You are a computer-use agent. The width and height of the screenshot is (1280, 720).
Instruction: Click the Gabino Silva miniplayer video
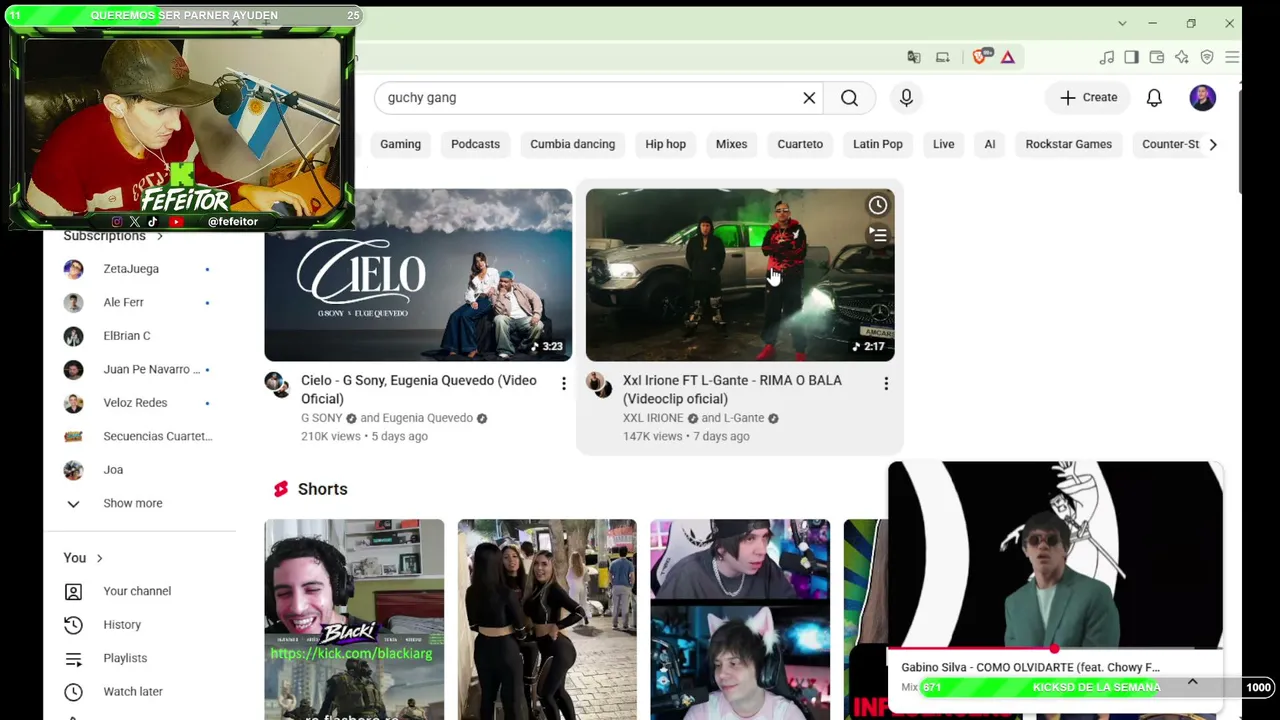(x=1055, y=554)
